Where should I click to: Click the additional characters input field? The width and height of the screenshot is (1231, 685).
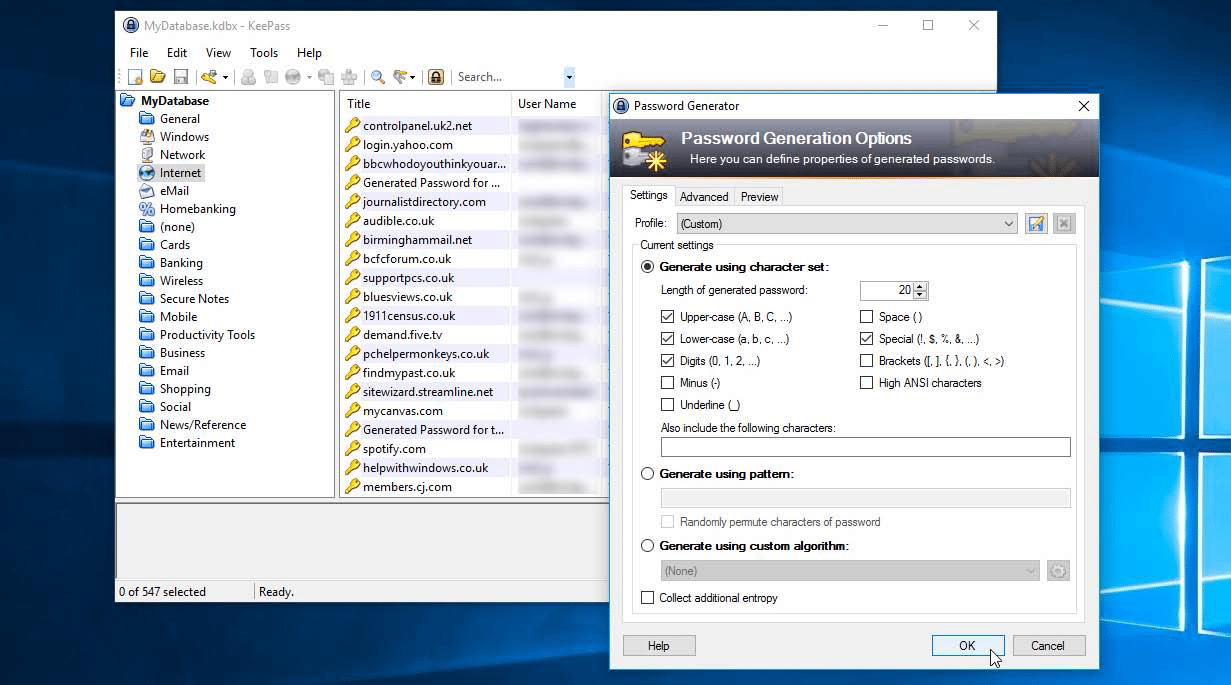865,447
